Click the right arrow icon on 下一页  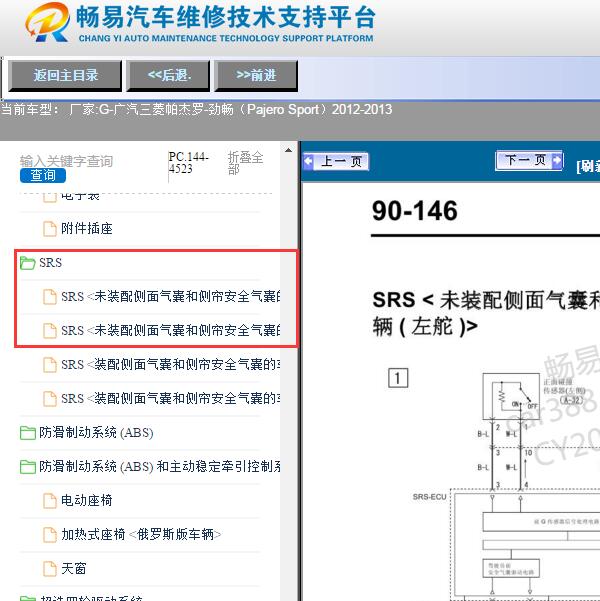[557, 160]
